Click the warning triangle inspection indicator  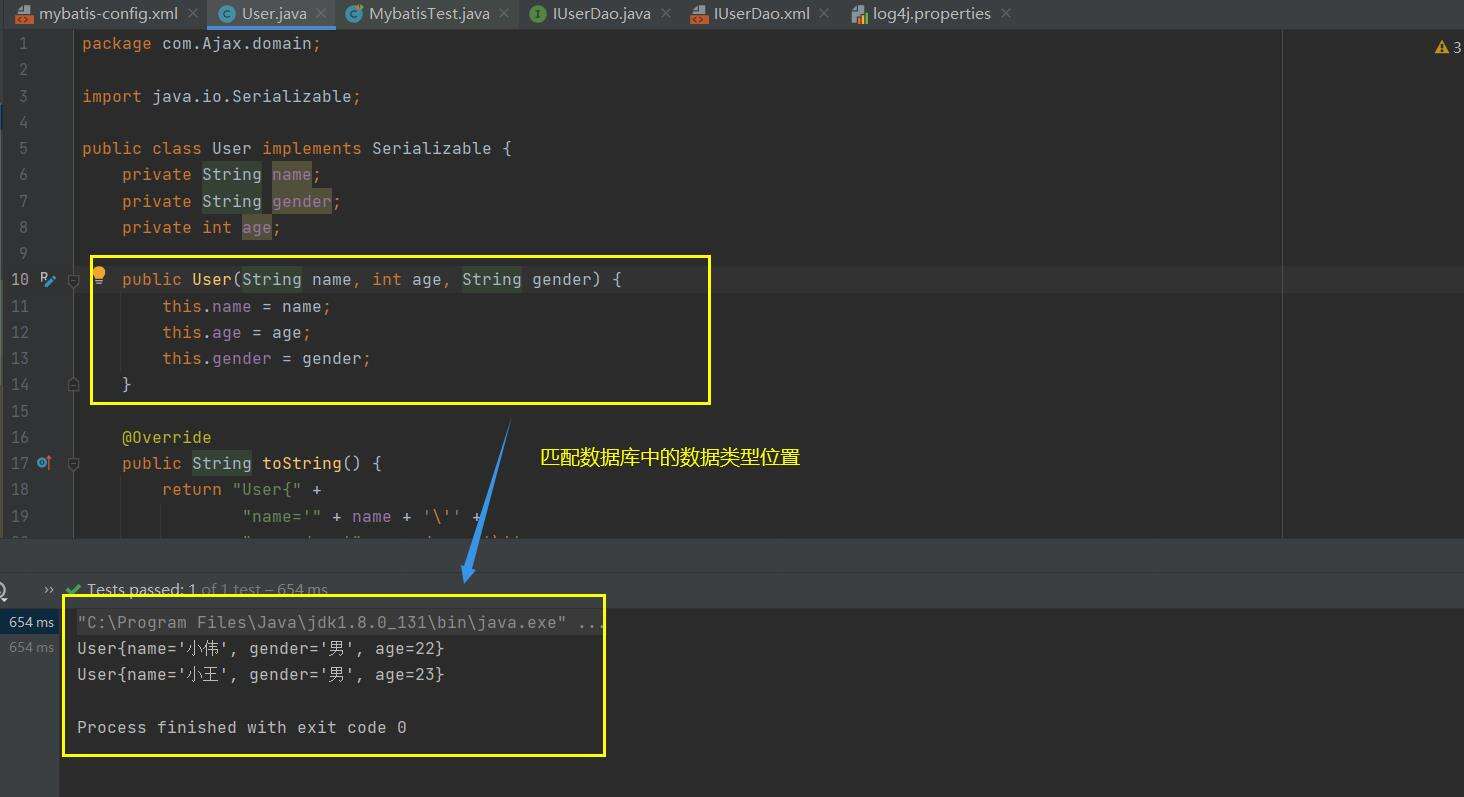point(1441,47)
